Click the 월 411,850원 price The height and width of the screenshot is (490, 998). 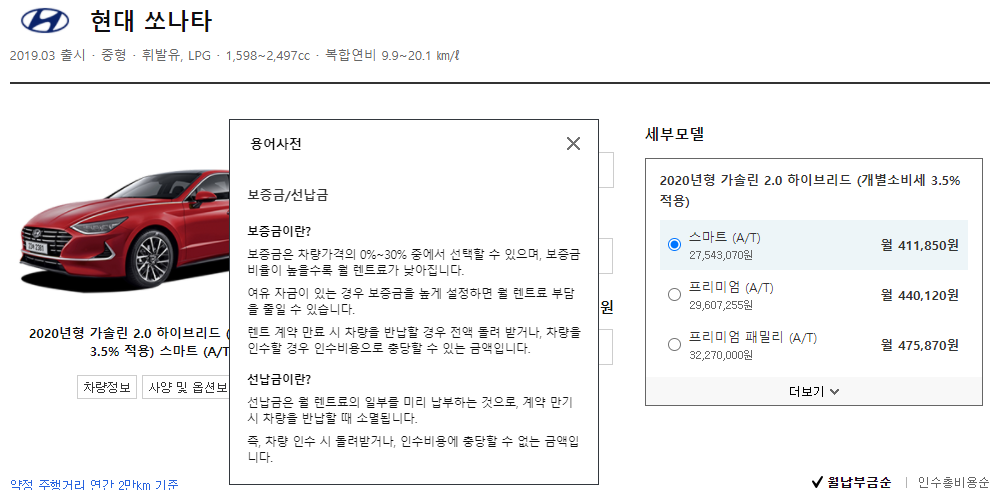coord(920,245)
